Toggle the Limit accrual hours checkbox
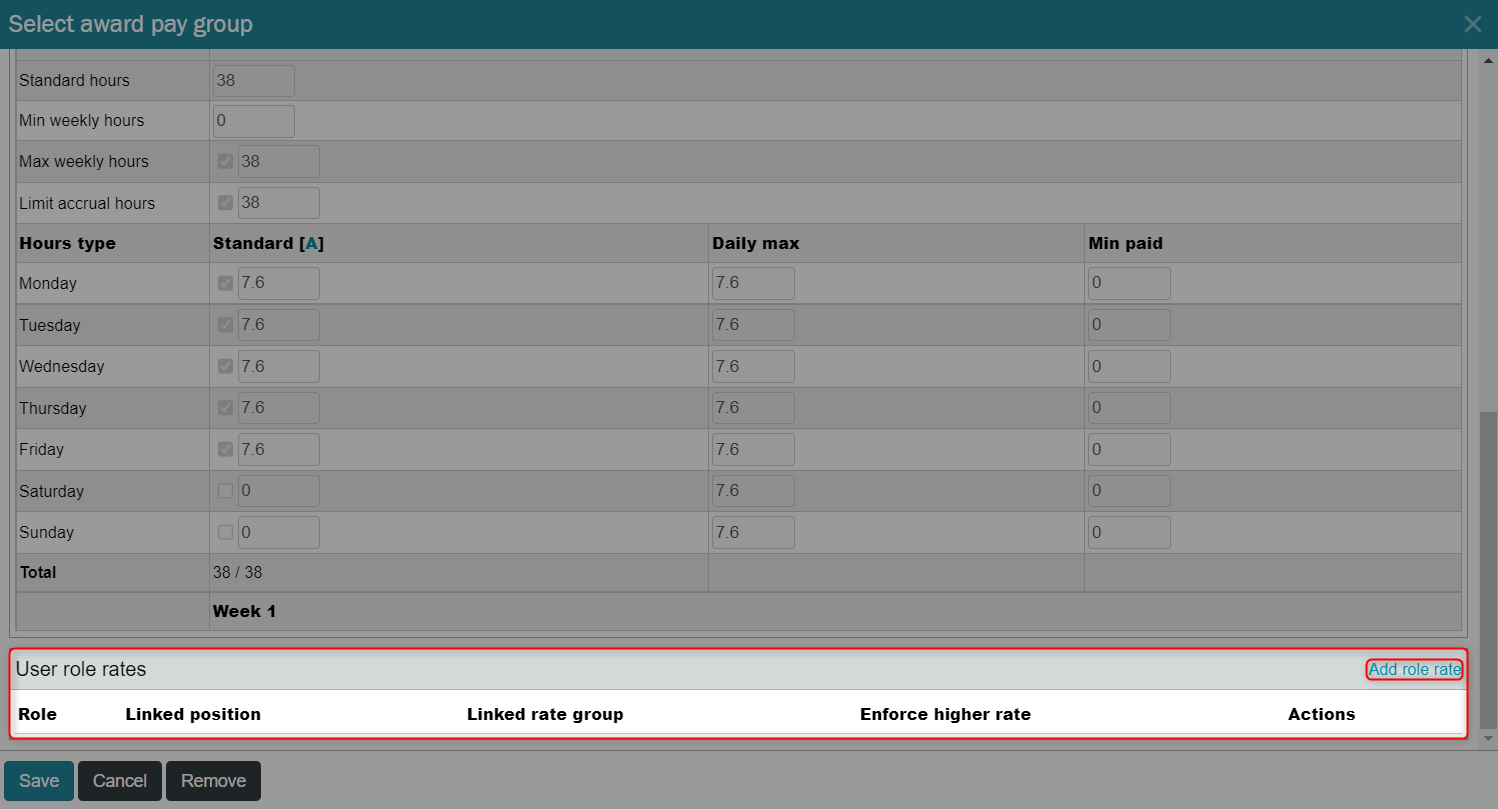This screenshot has height=809, width=1498. 225,203
